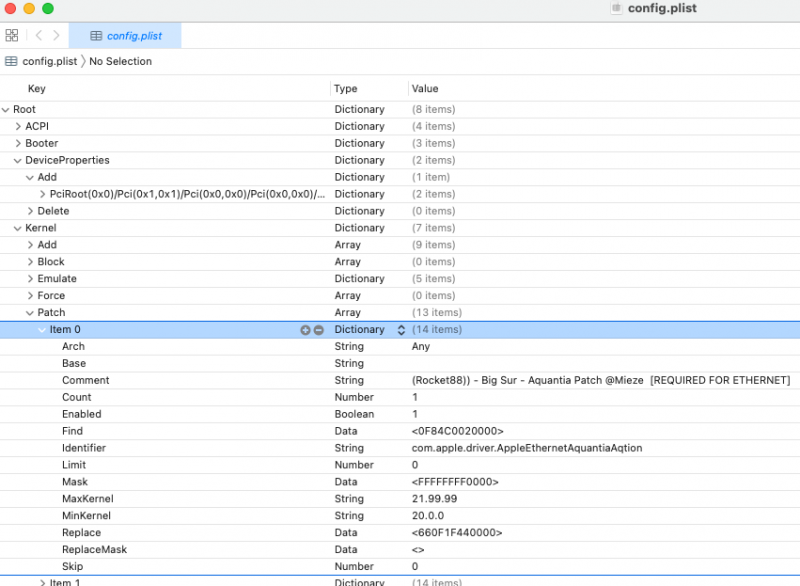Click the minus icon on Item 0

(319, 330)
